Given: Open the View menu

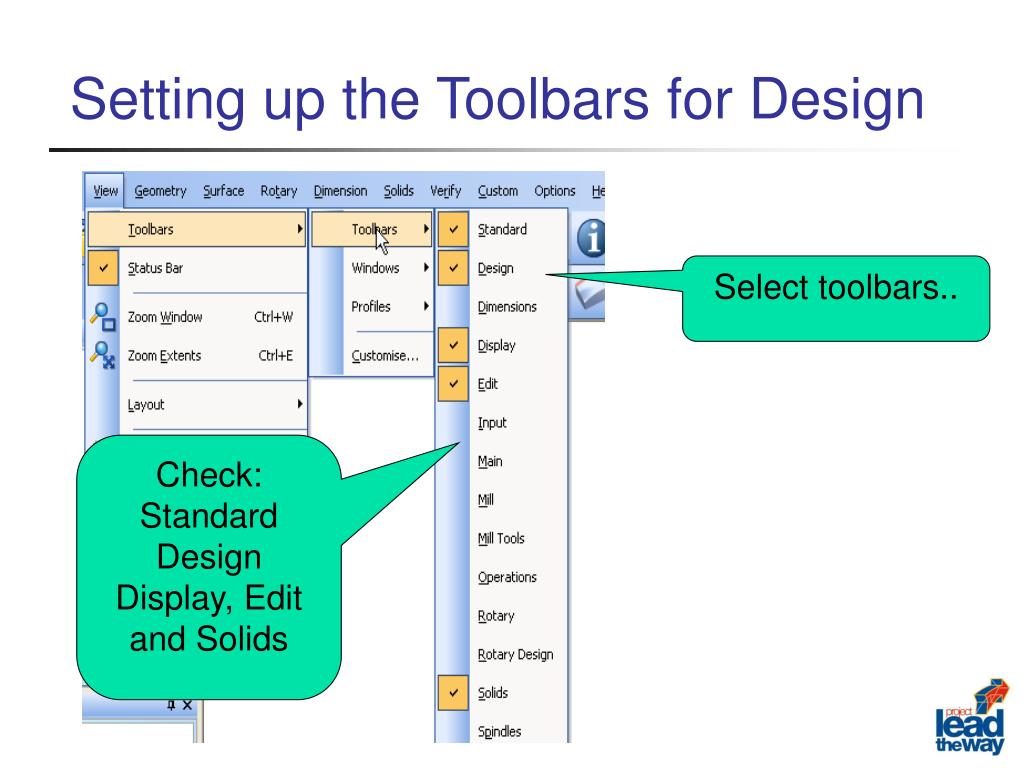Looking at the screenshot, I should [x=104, y=191].
